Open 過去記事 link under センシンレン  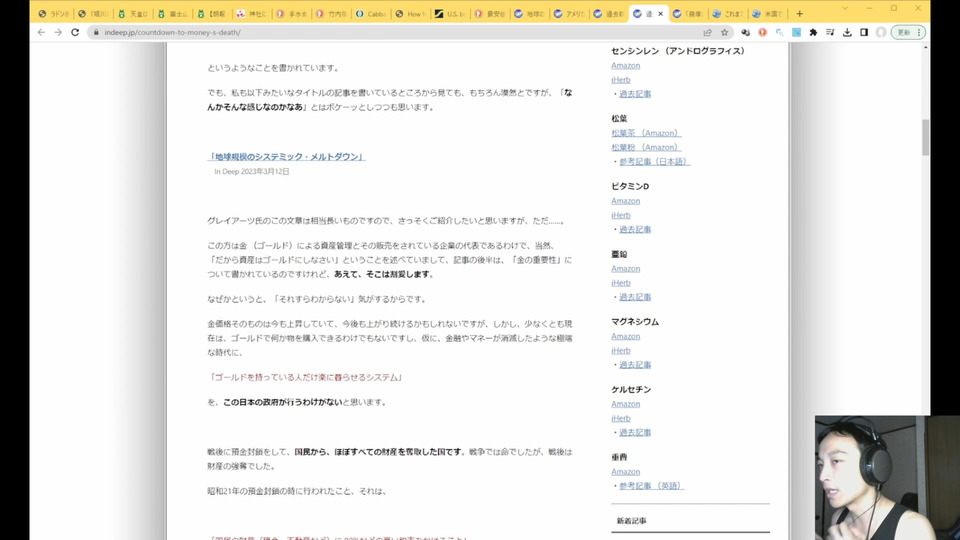[635, 94]
